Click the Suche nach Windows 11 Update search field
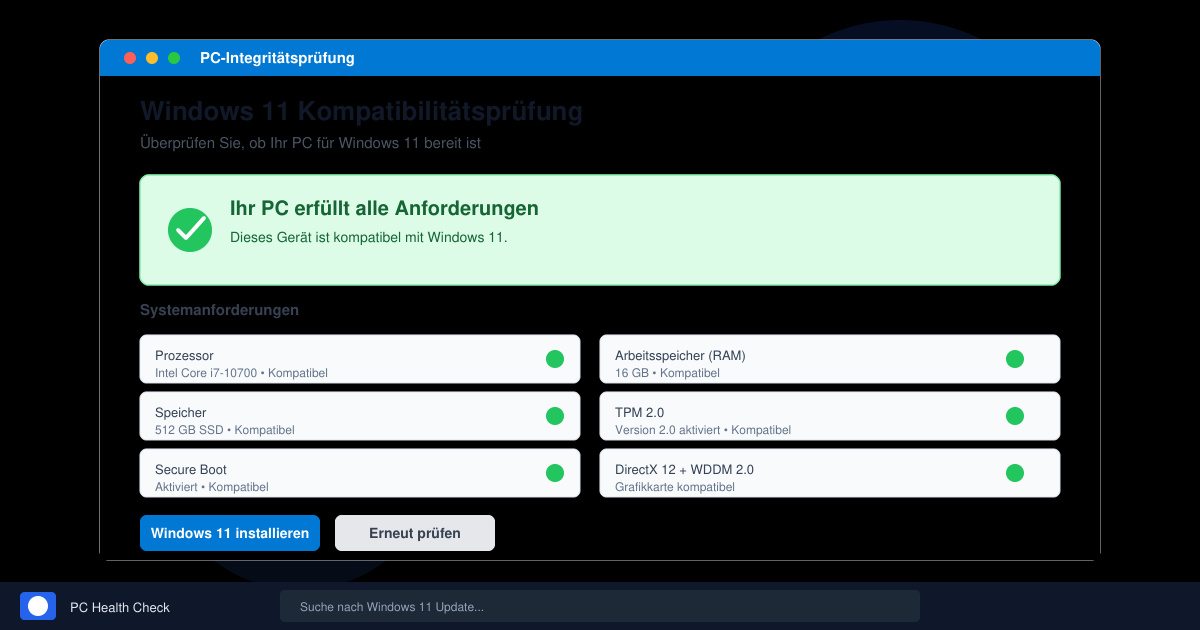The image size is (1200, 630). click(x=600, y=606)
